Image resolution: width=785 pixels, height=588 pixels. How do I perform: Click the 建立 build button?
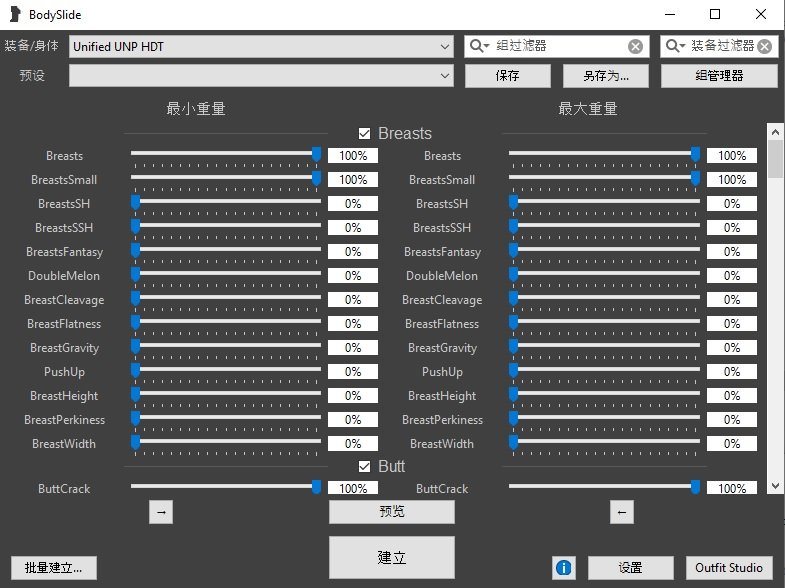pyautogui.click(x=391, y=557)
